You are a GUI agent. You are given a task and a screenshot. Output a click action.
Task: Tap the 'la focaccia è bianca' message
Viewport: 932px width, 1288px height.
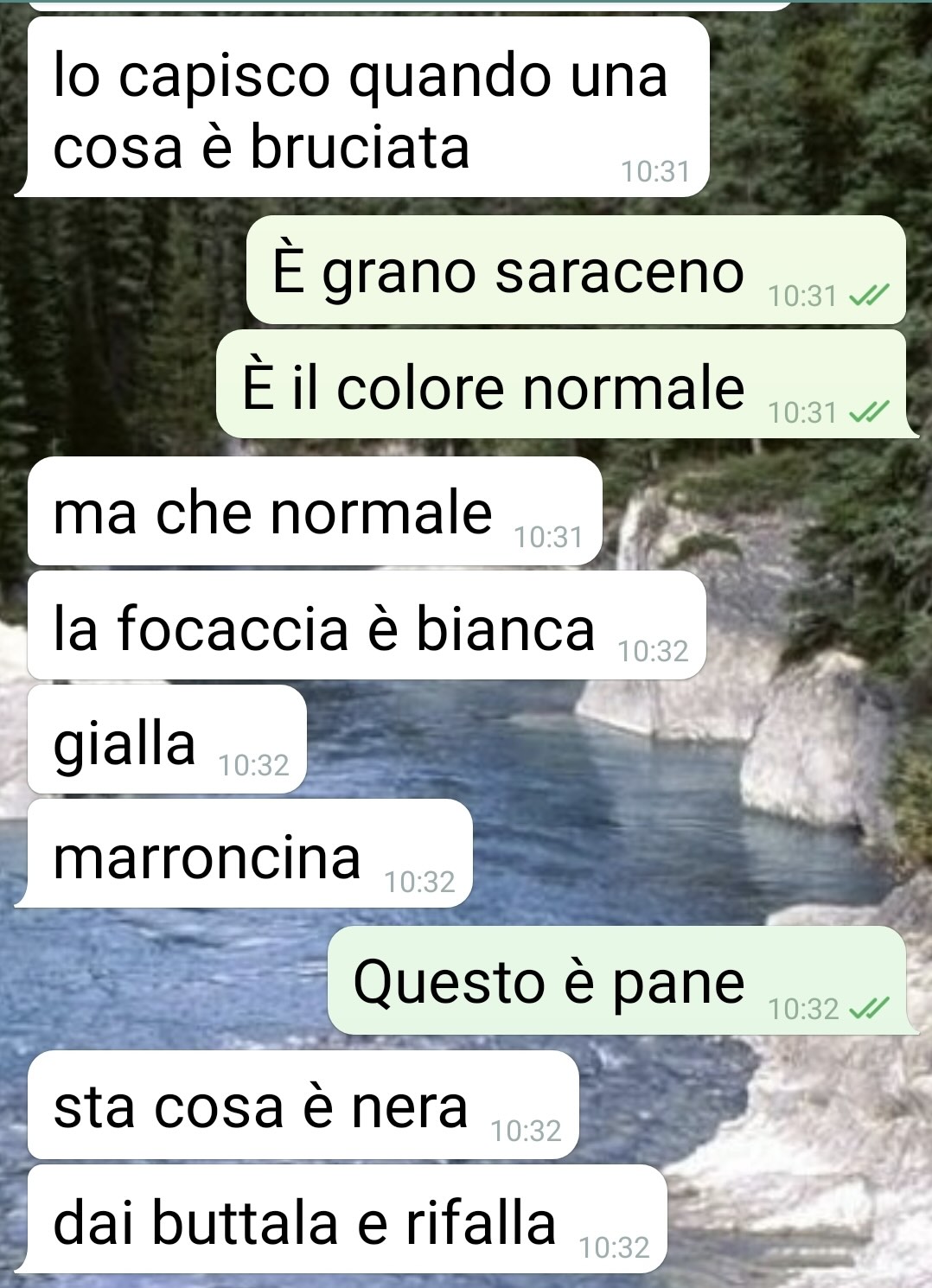coord(367,626)
